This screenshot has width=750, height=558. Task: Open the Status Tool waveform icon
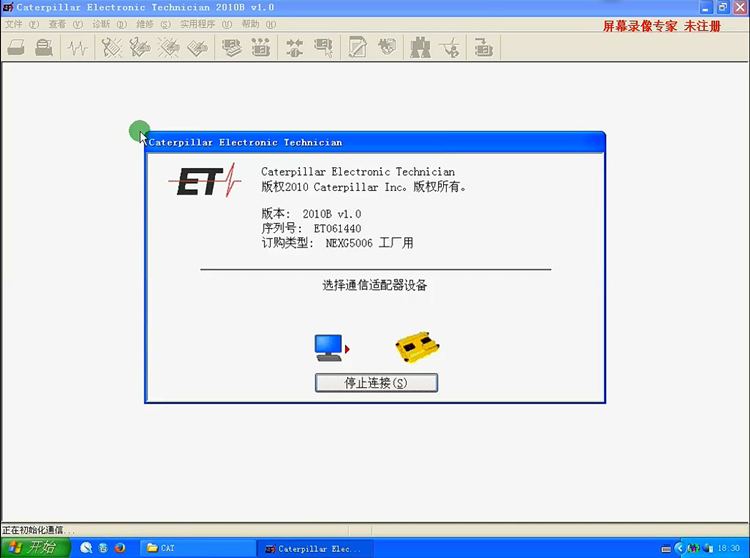click(77, 48)
